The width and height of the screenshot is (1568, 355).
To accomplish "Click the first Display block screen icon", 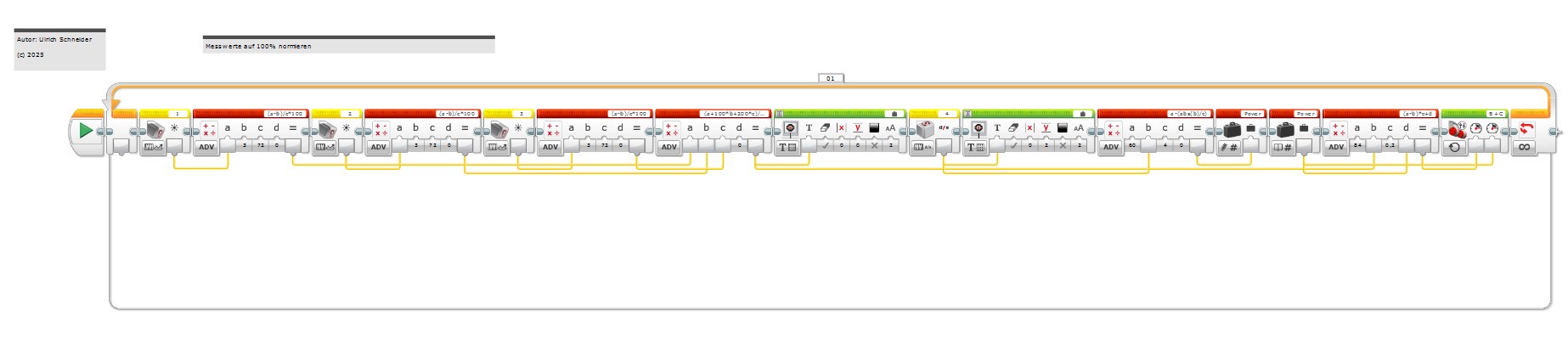I will 790,128.
